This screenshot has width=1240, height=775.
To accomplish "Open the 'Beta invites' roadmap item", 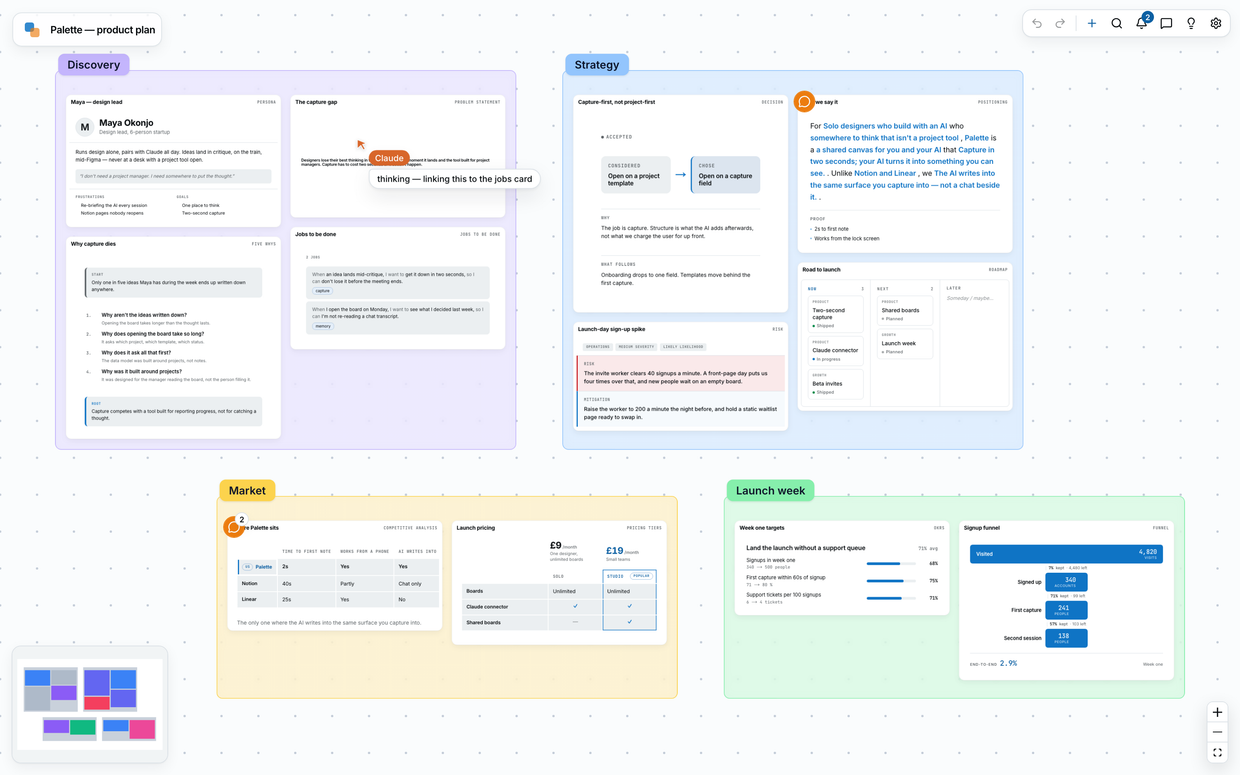I will 835,384.
